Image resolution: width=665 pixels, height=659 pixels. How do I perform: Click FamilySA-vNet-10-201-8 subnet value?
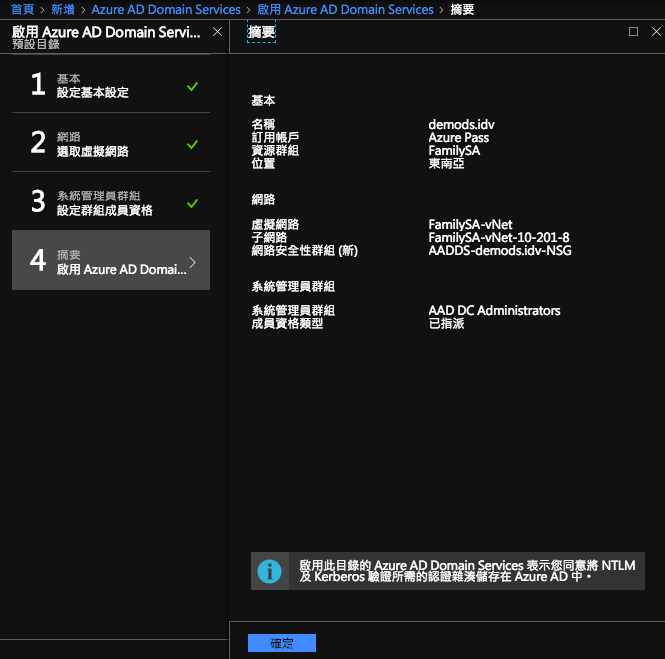pyautogui.click(x=499, y=238)
